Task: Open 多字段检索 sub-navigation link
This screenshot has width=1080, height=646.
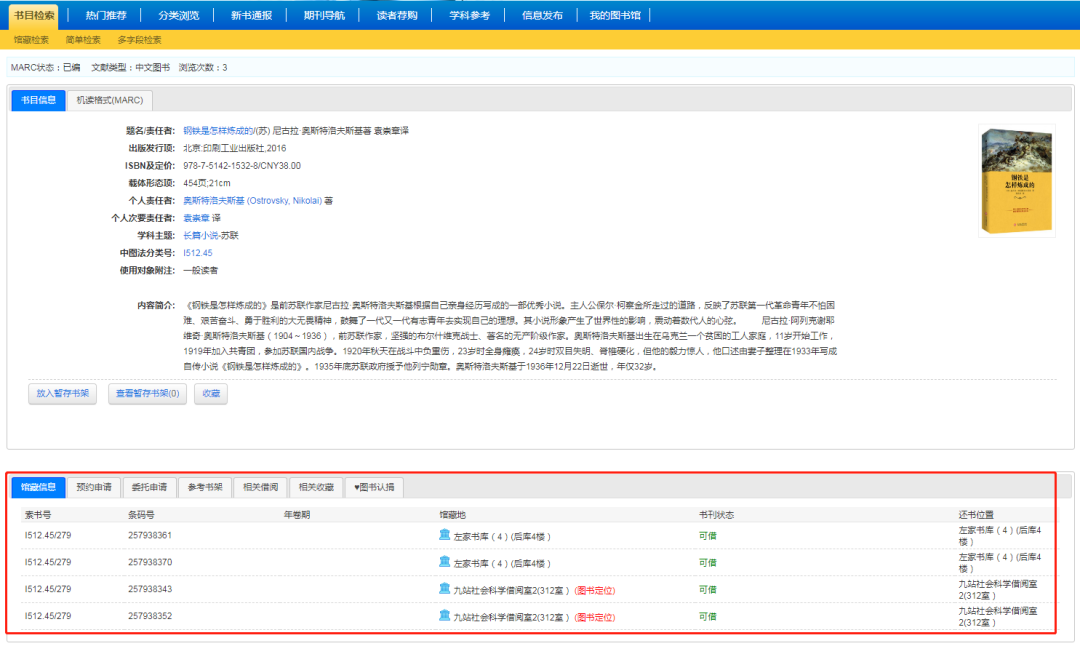Action: (x=139, y=40)
